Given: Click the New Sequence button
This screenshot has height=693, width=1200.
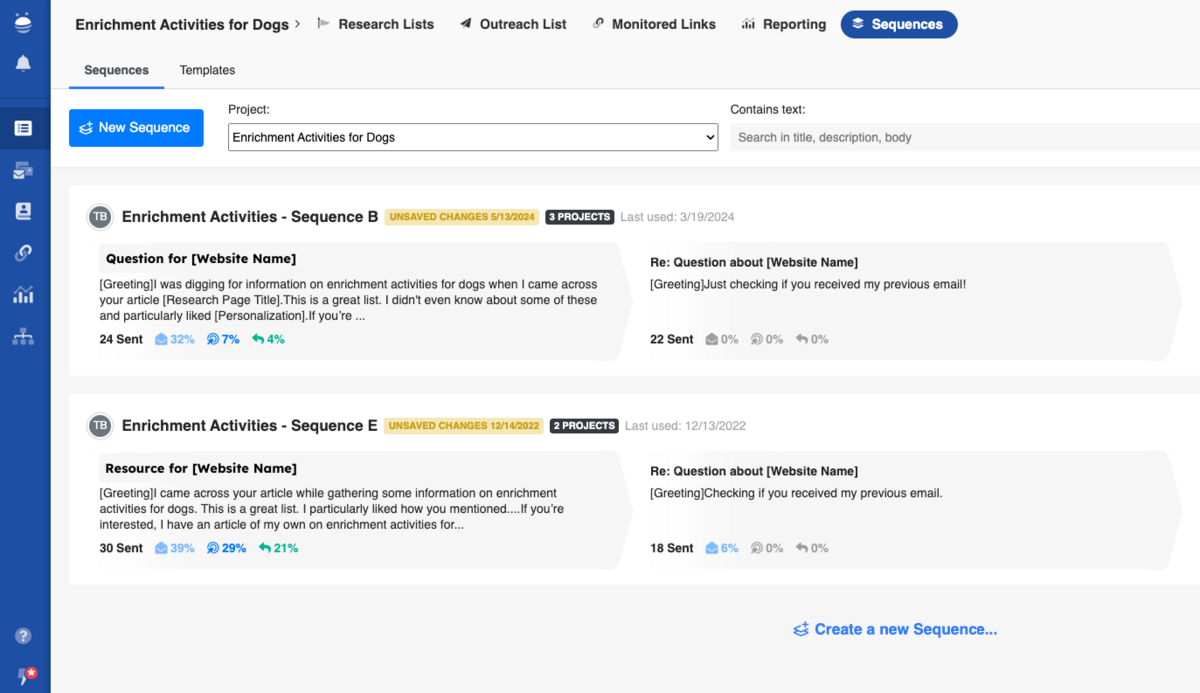Looking at the screenshot, I should [136, 127].
